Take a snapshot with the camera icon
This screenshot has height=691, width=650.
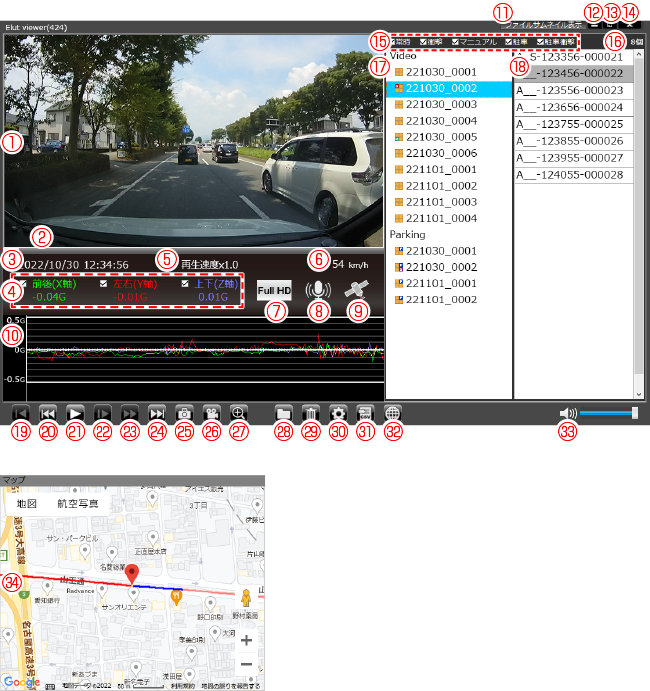point(184,413)
